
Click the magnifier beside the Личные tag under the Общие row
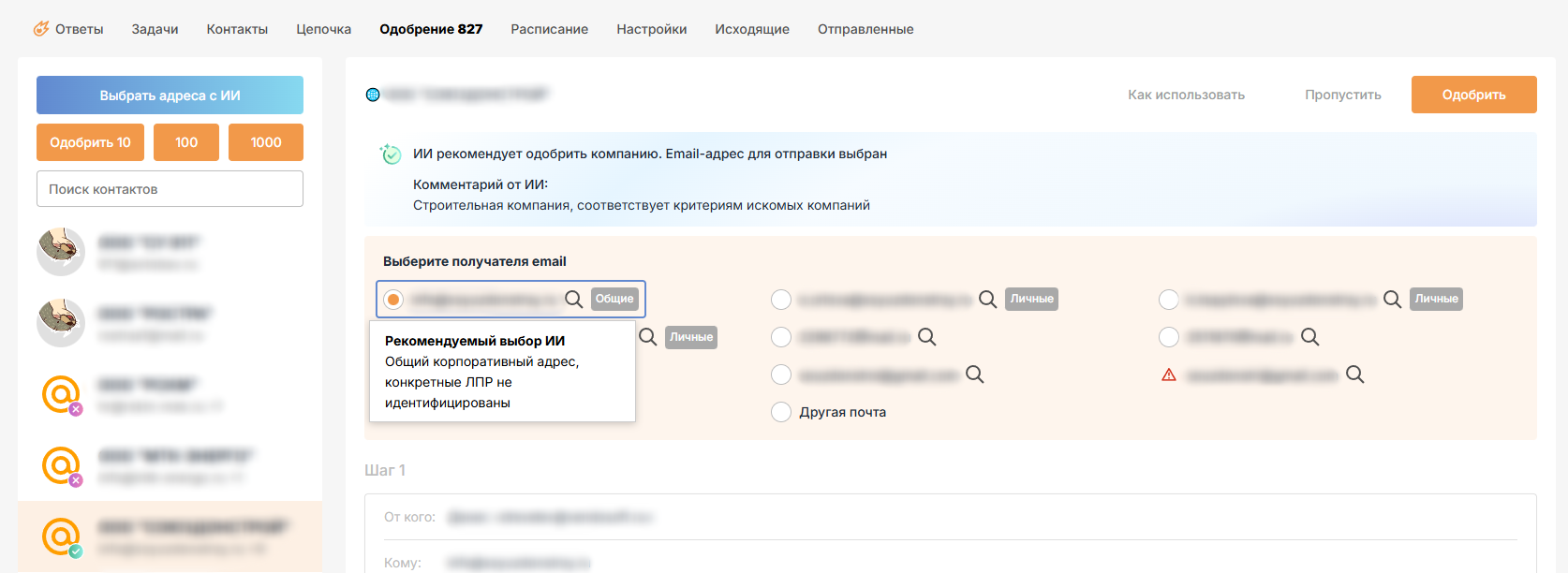pos(647,336)
